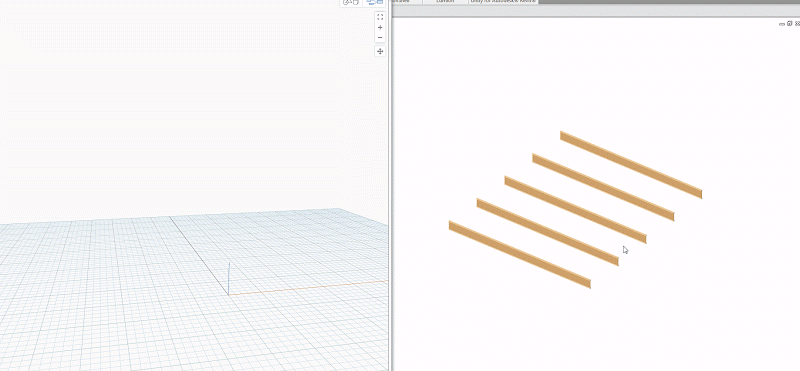Screen dimensions: 800x371
Task: Select the fourth beam from top
Action: coord(547,232)
